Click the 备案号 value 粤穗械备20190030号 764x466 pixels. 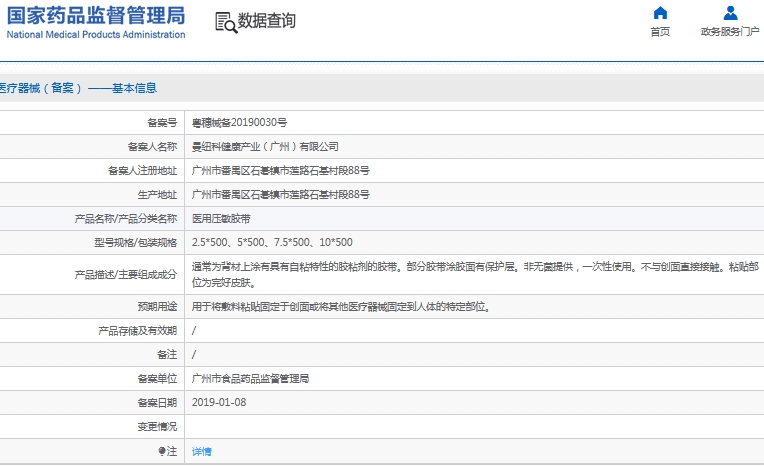[239, 122]
